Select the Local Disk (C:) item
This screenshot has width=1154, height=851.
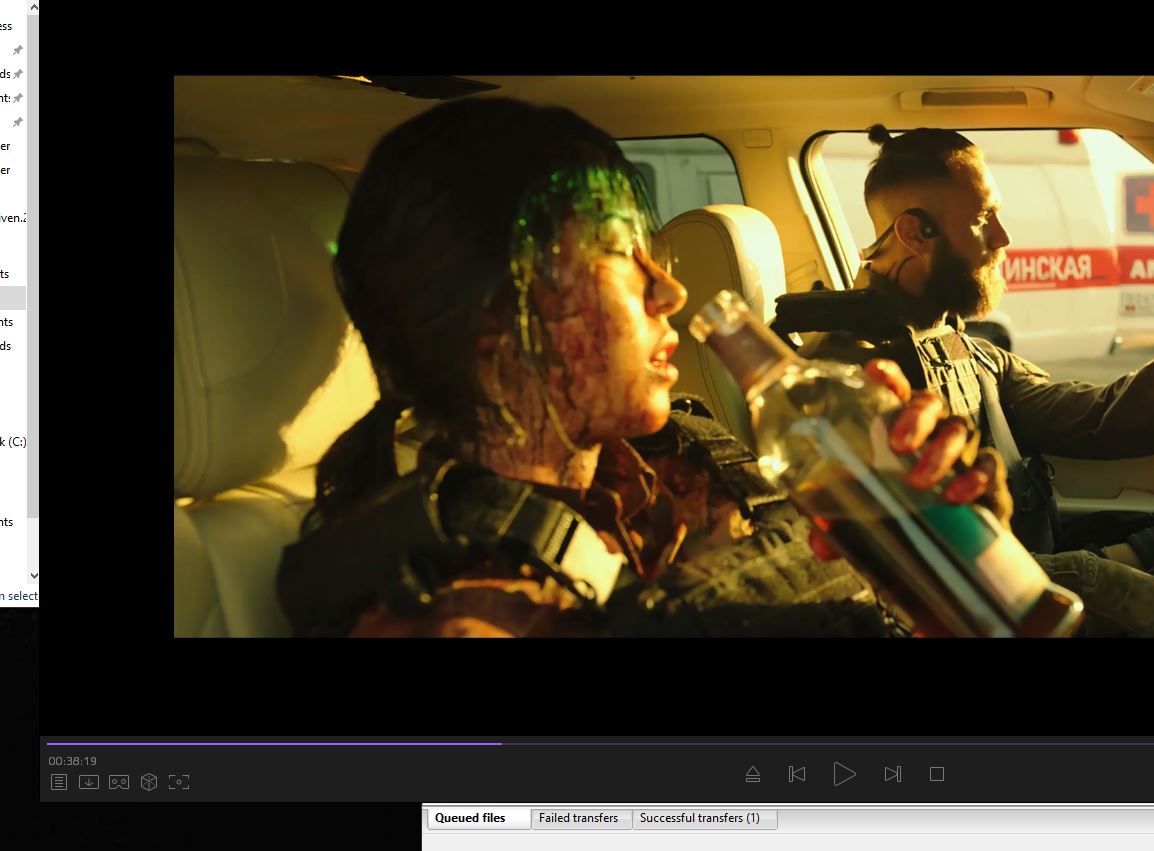pos(13,442)
